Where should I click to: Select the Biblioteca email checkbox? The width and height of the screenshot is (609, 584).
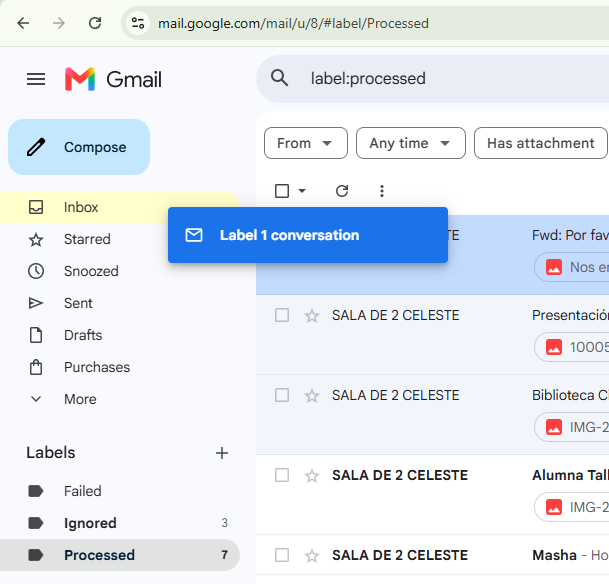tap(282, 395)
